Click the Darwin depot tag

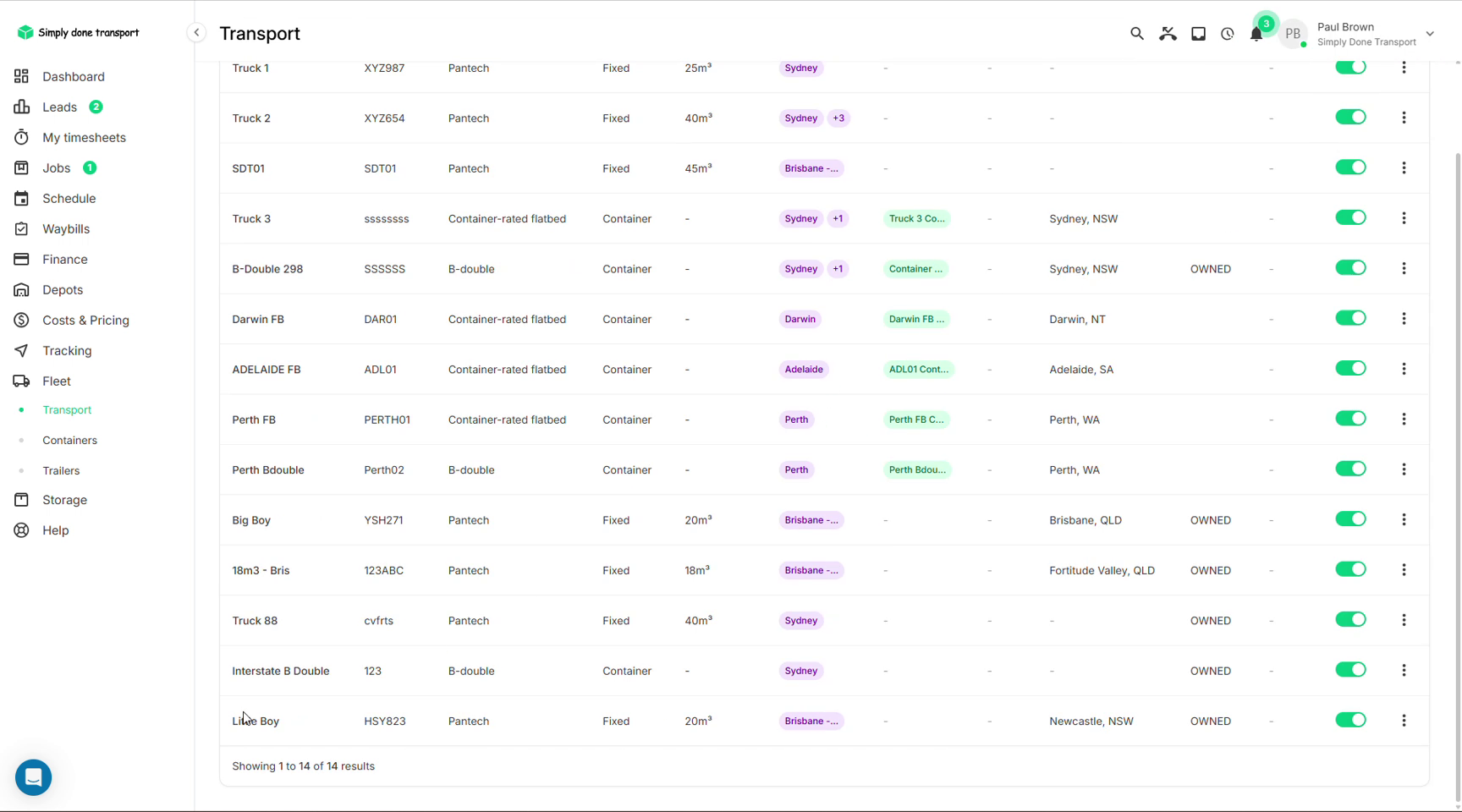[x=800, y=319]
